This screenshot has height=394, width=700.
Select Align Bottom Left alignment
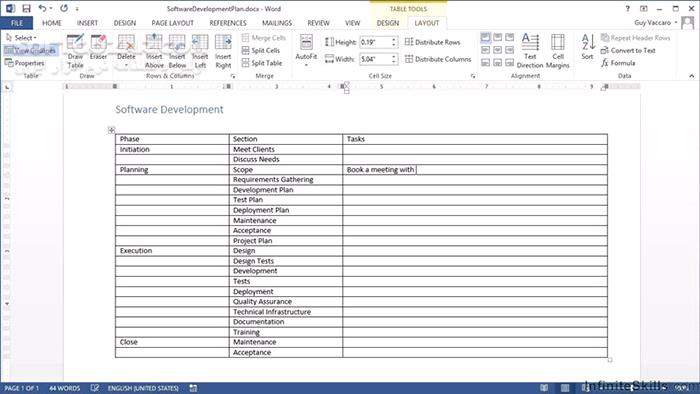point(486,62)
